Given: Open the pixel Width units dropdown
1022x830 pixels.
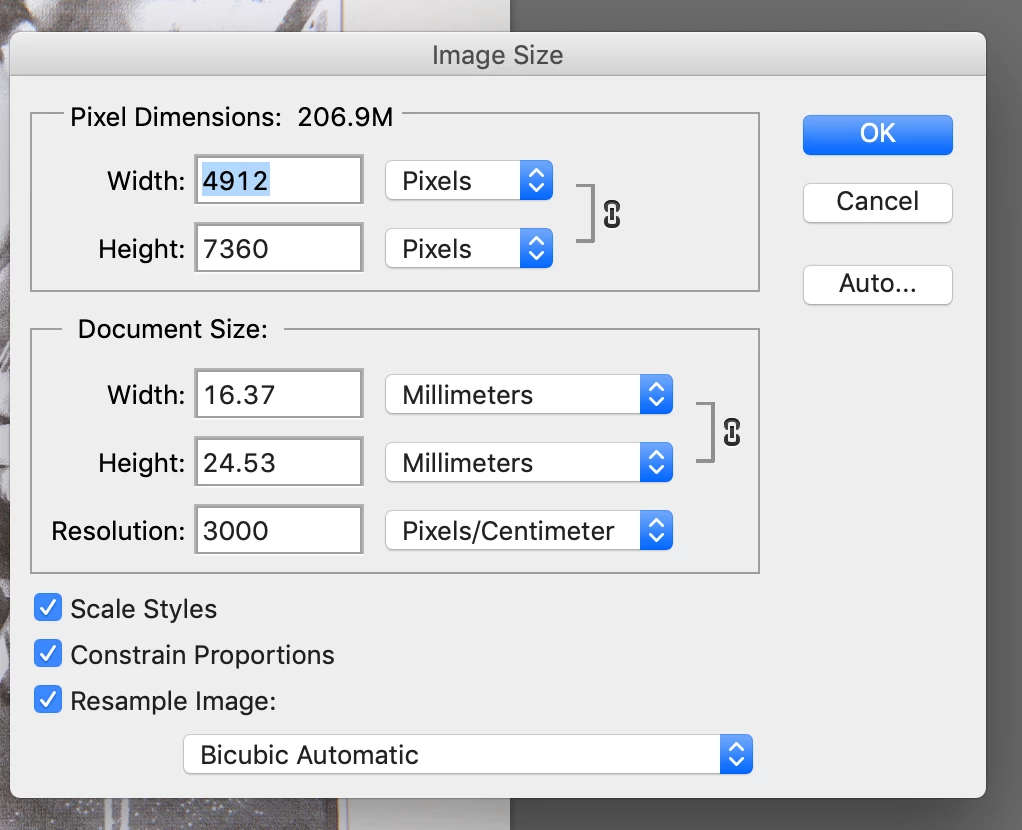Looking at the screenshot, I should click(x=468, y=181).
